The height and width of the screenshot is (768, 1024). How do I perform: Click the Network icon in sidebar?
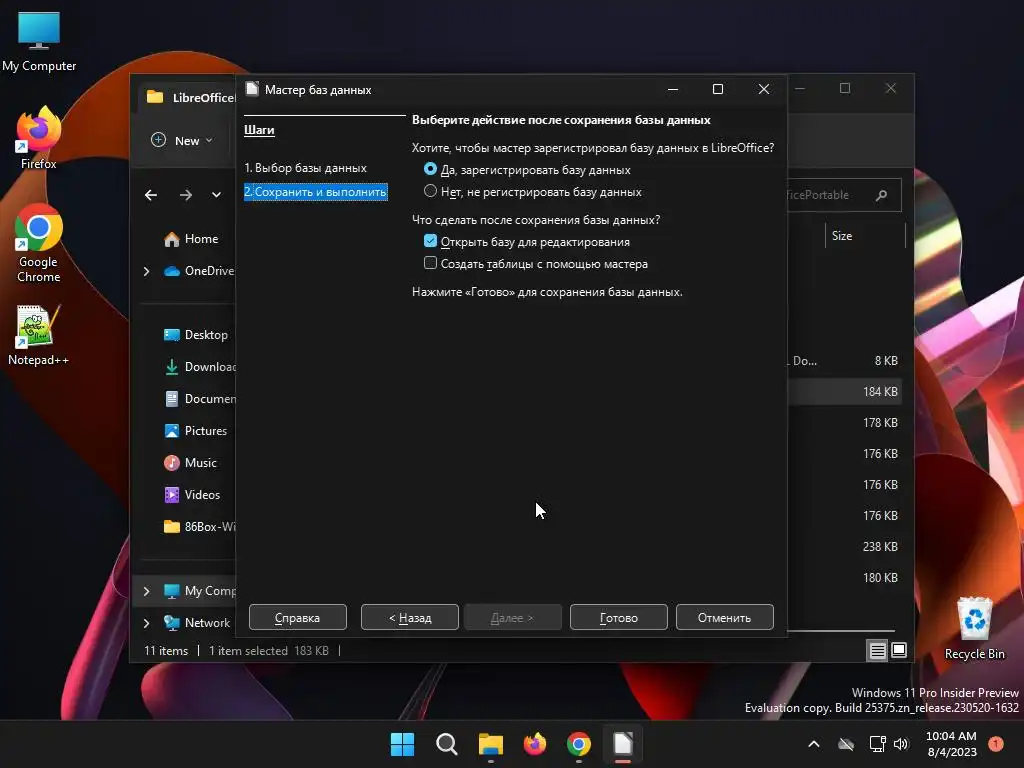(172, 623)
